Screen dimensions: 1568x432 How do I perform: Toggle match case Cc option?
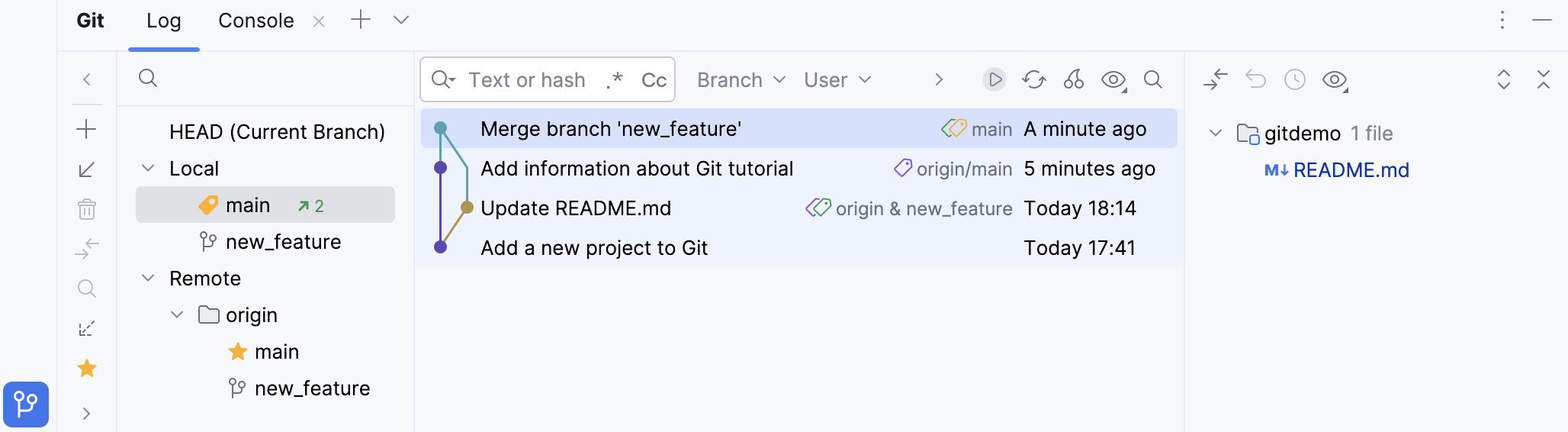654,79
